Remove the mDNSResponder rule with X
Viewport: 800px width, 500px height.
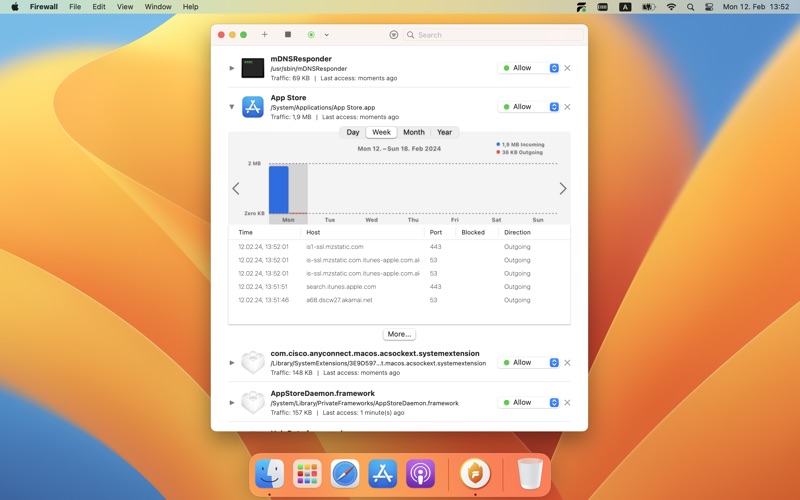coord(567,68)
